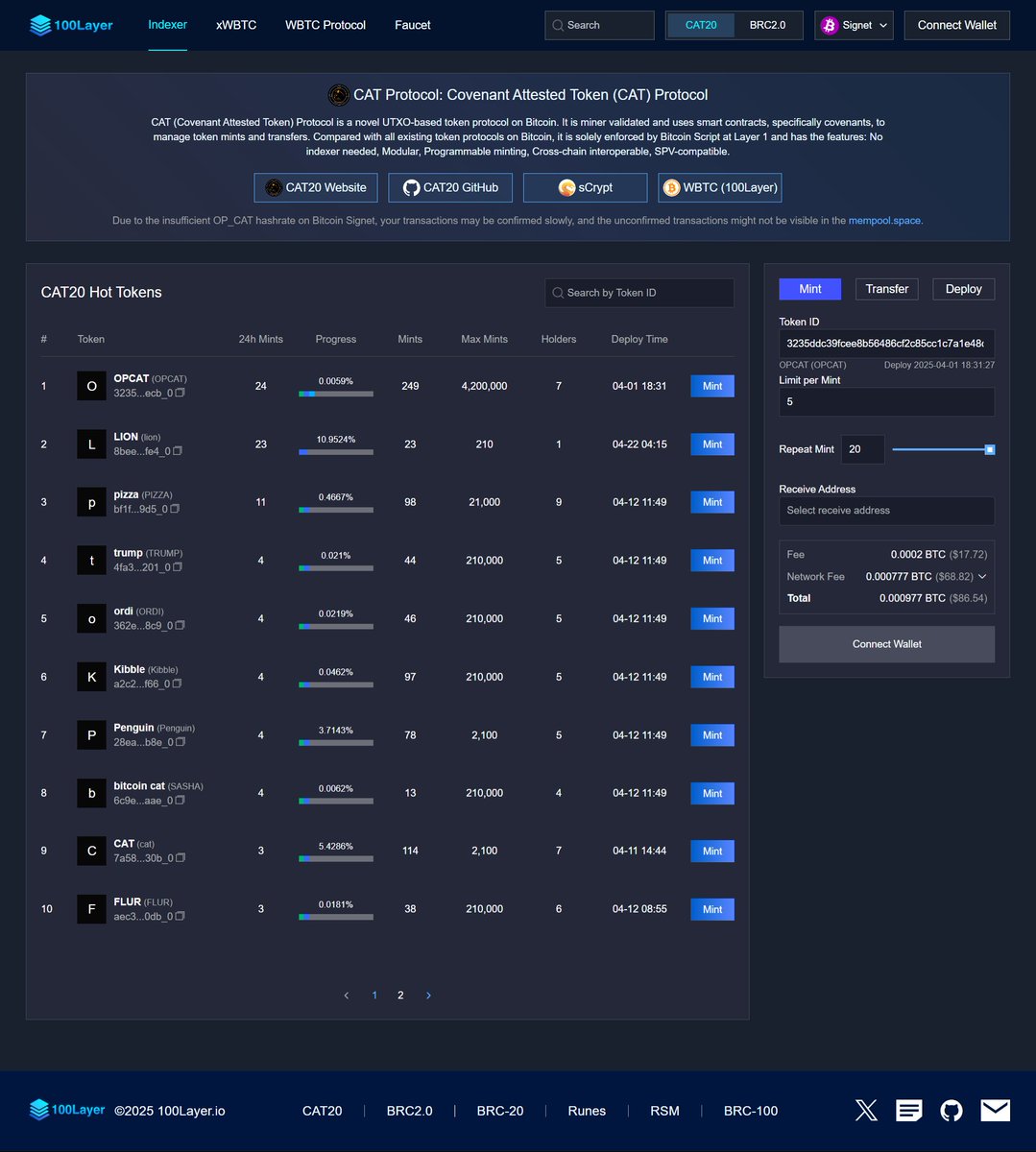Open the email envelope footer icon
Image resolution: width=1036 pixels, height=1152 pixels.
pyautogui.click(x=995, y=1111)
